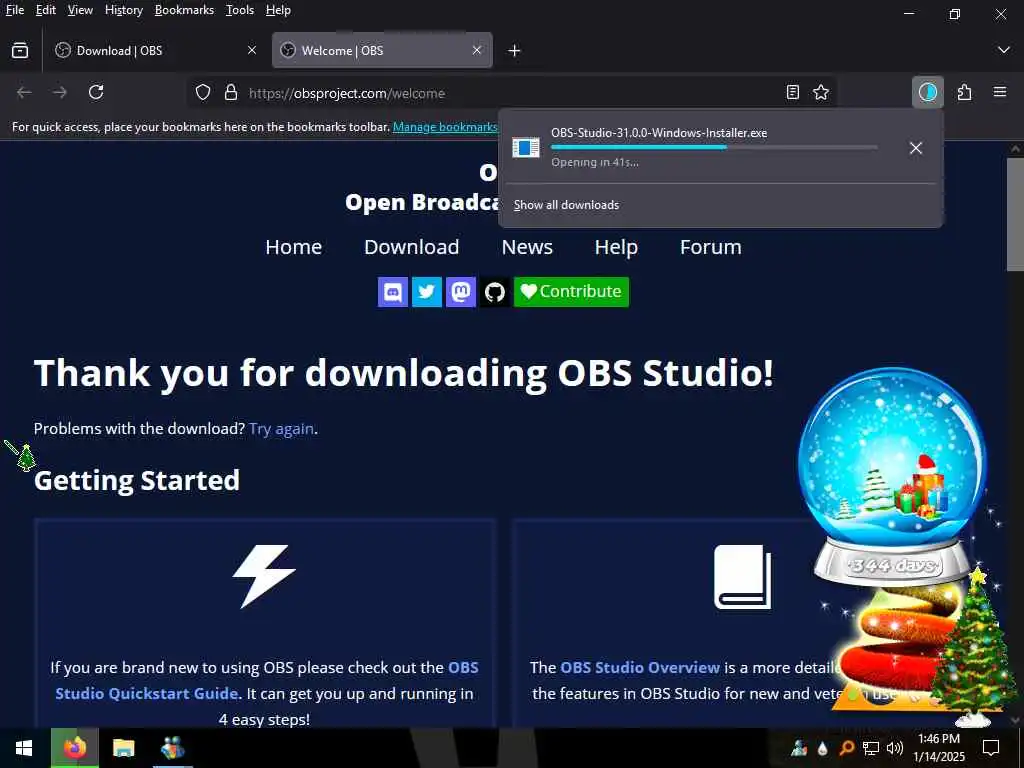Viewport: 1024px width, 768px height.
Task: Open the OBS Discord icon link
Action: pyautogui.click(x=392, y=291)
